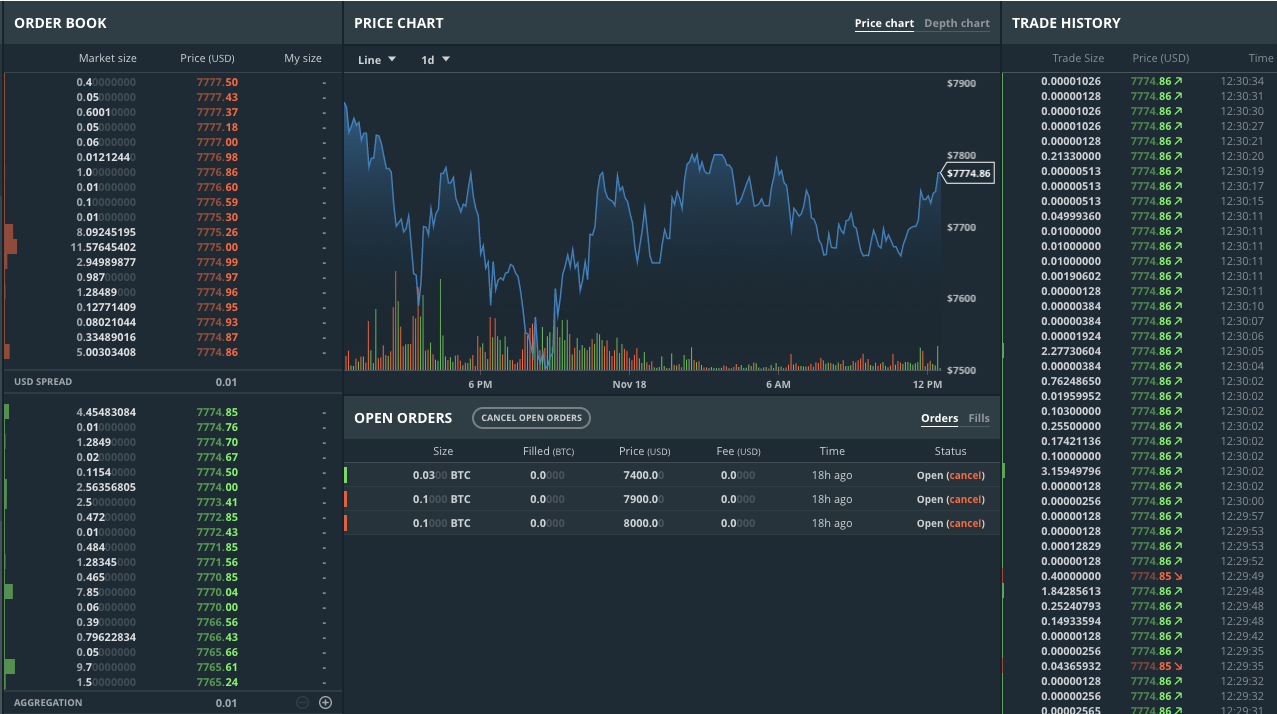Increase aggregation with the plus icon

click(325, 703)
